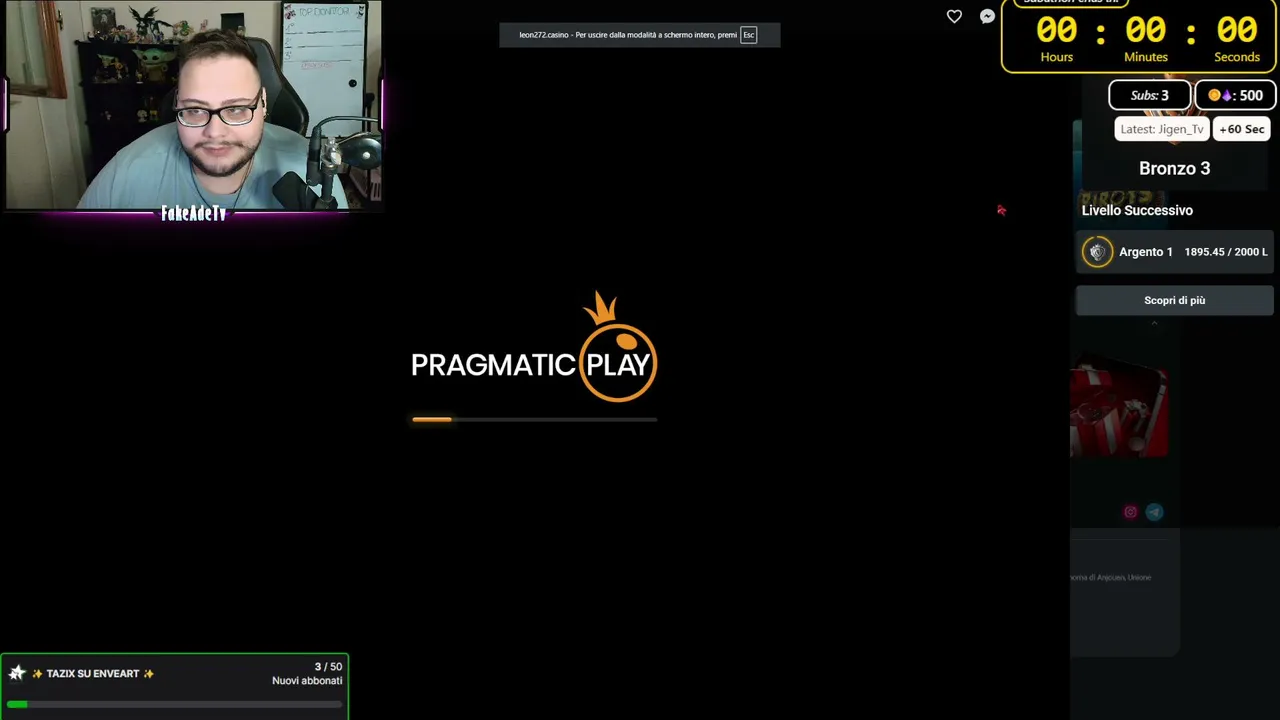
Task: Click the gold coin bits icon
Action: tap(1214, 95)
